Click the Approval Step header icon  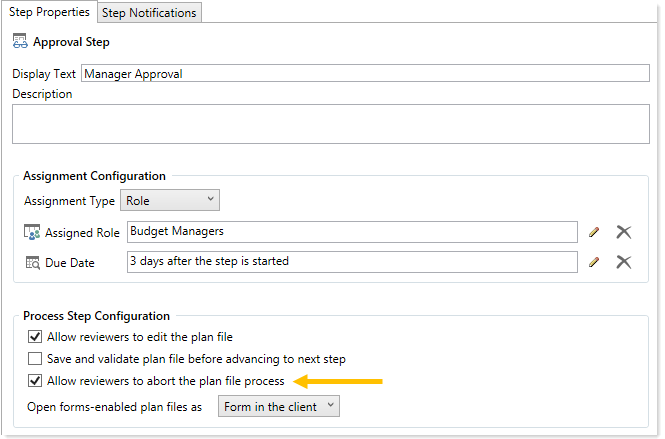20,42
